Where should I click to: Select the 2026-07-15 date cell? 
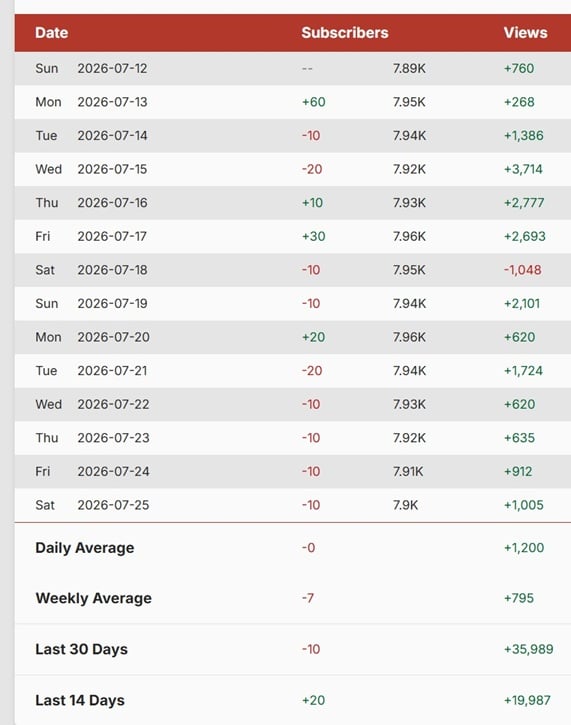(112, 169)
